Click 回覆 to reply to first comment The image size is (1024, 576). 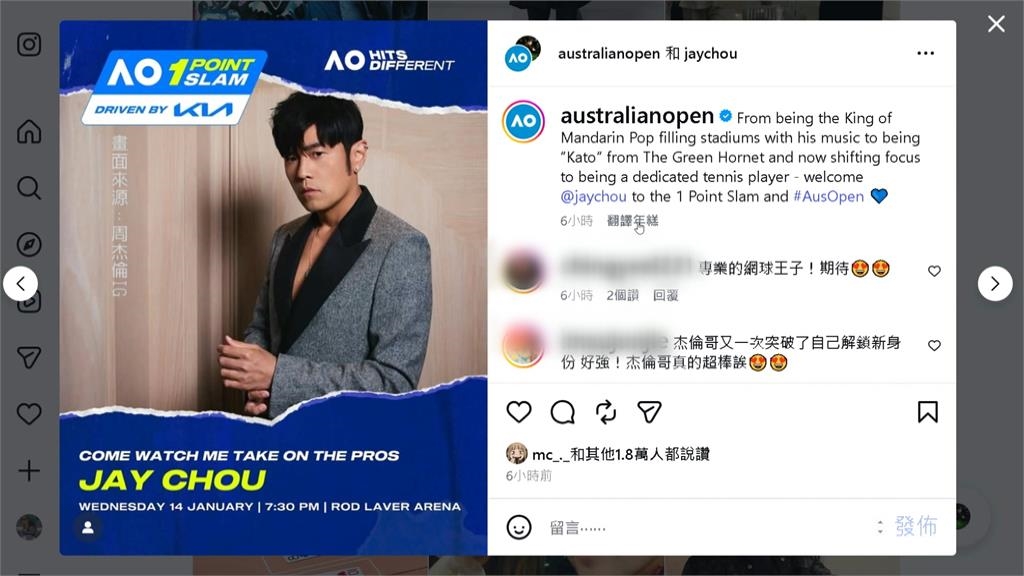coord(665,295)
